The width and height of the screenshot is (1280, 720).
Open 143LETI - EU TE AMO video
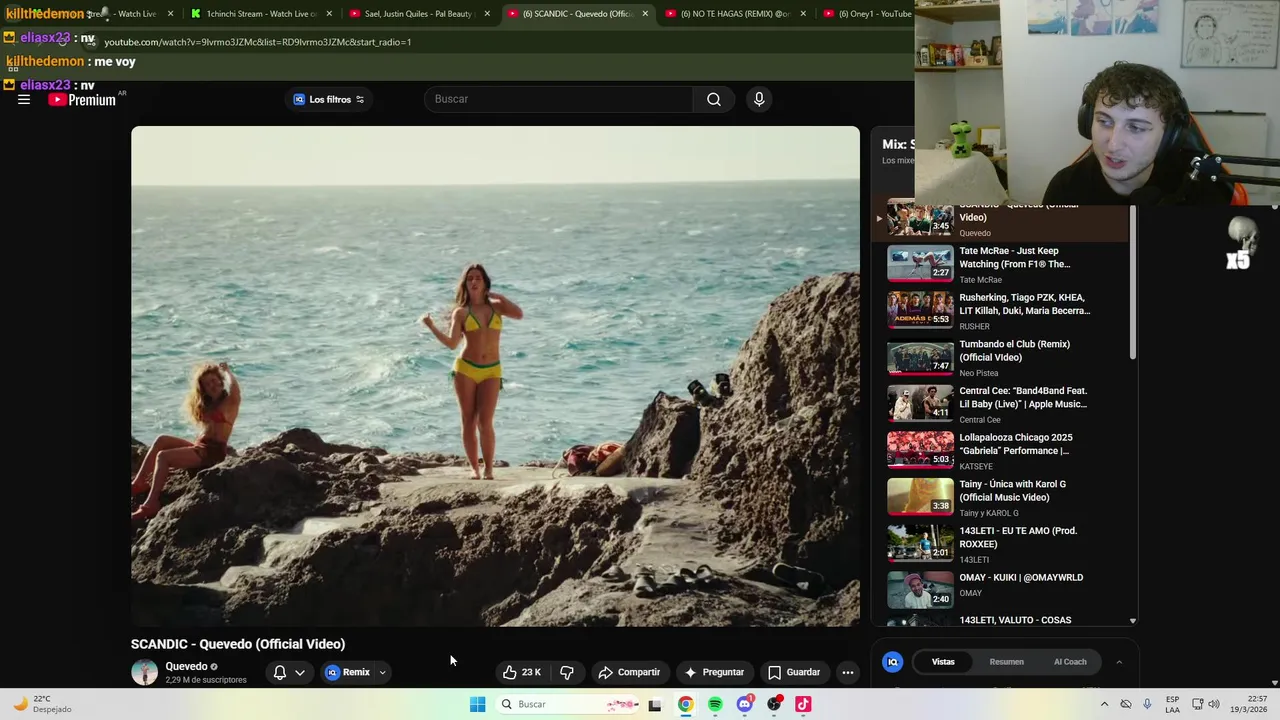[x=1000, y=543]
